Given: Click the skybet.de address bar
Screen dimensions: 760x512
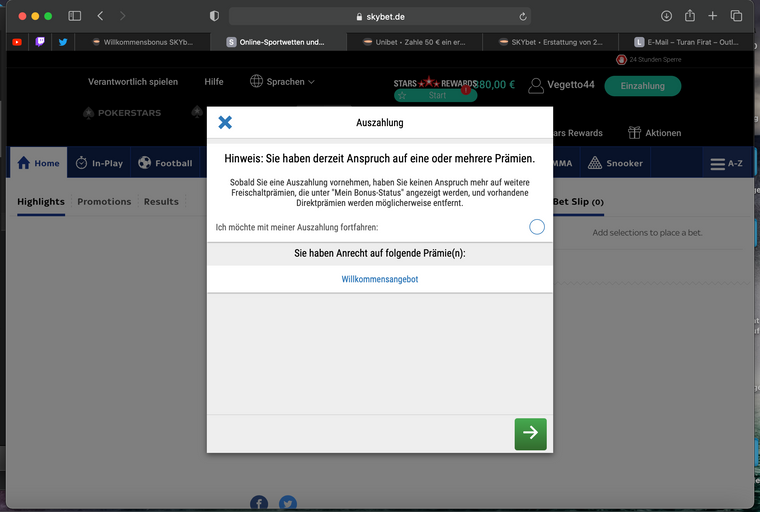Looking at the screenshot, I should click(x=380, y=16).
